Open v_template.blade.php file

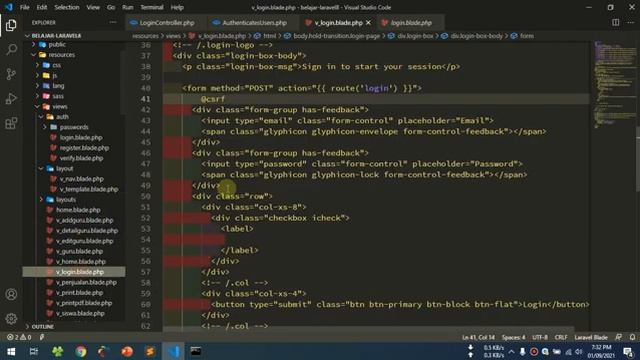point(88,189)
